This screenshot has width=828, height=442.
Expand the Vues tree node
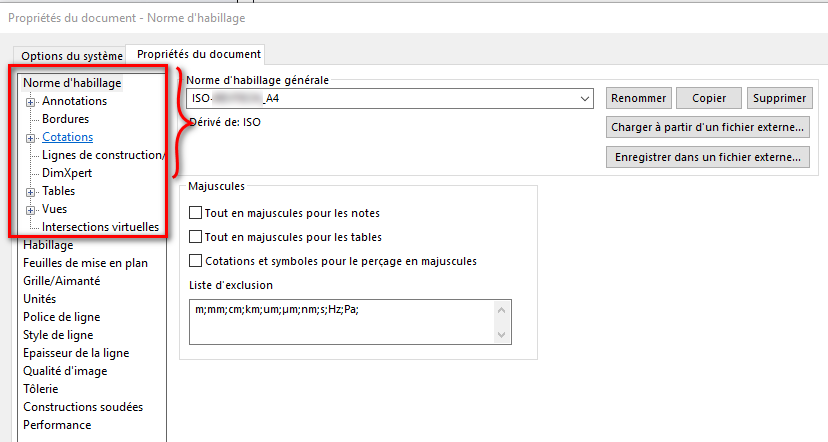click(31, 210)
